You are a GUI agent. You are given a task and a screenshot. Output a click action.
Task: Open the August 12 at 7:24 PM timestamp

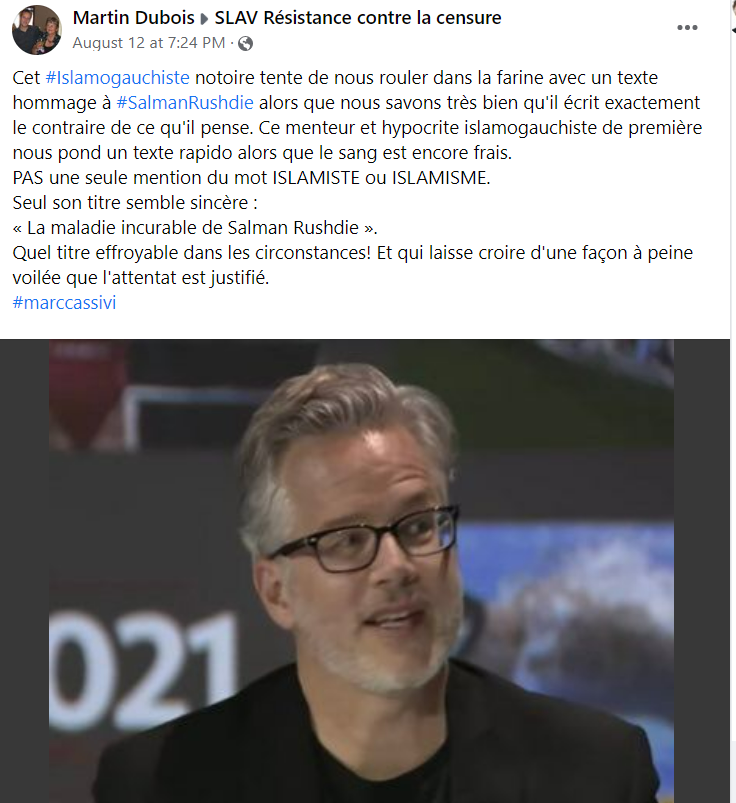pos(149,43)
